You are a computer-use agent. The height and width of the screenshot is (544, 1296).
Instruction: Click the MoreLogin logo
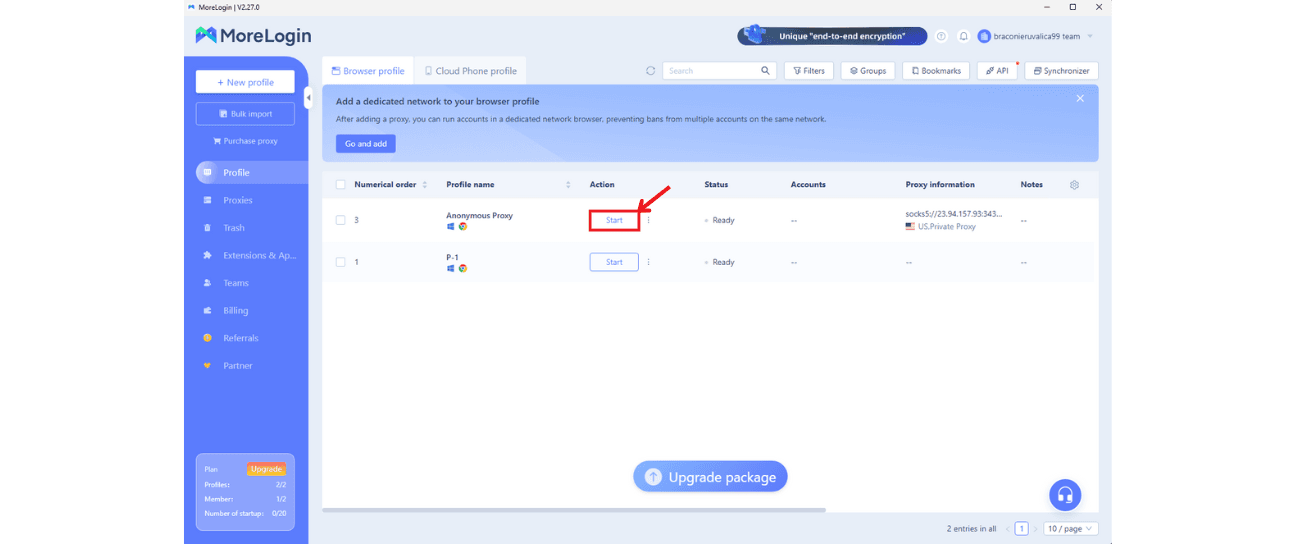[x=253, y=36]
